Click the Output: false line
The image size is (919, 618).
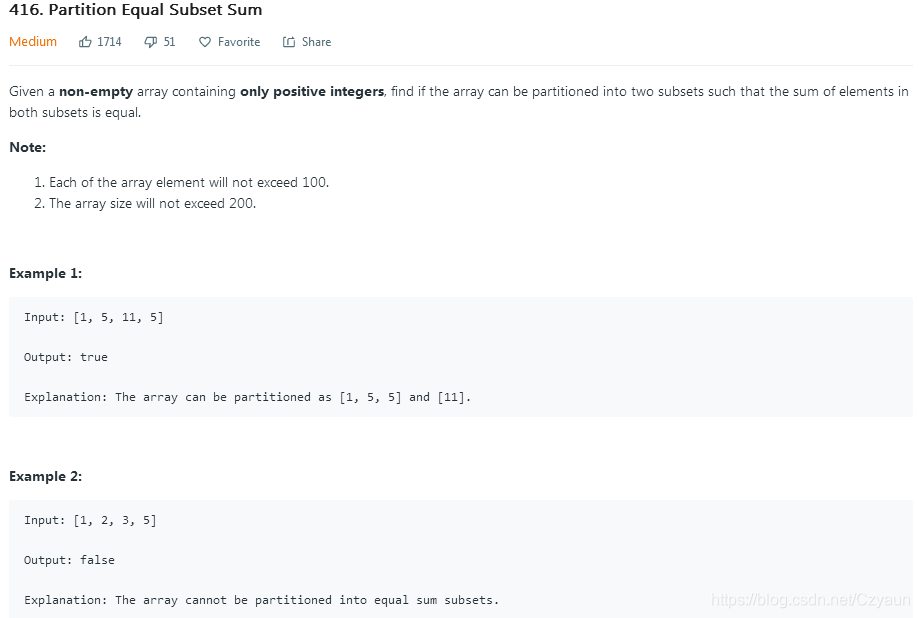[69, 560]
